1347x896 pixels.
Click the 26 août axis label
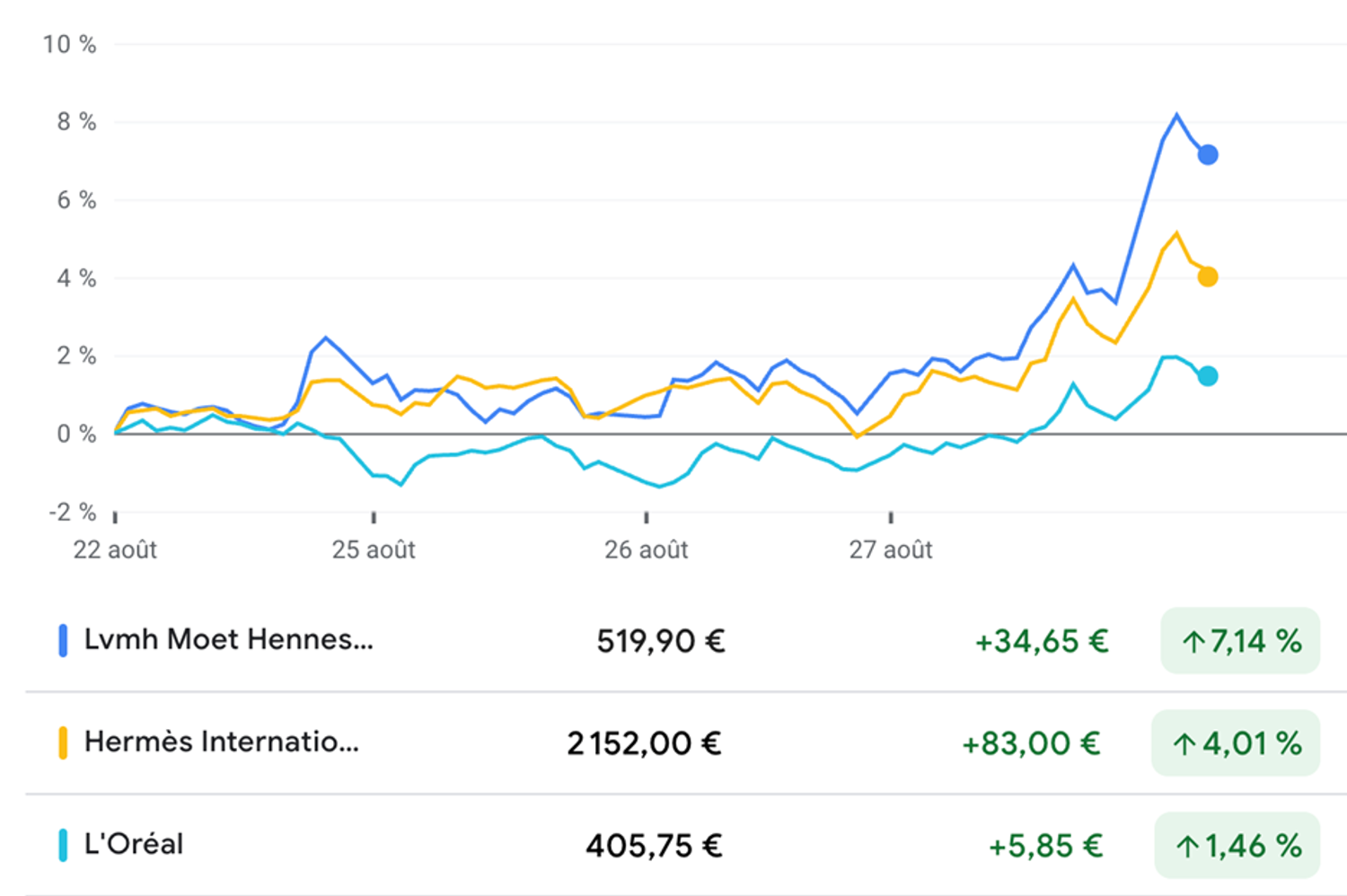[647, 549]
